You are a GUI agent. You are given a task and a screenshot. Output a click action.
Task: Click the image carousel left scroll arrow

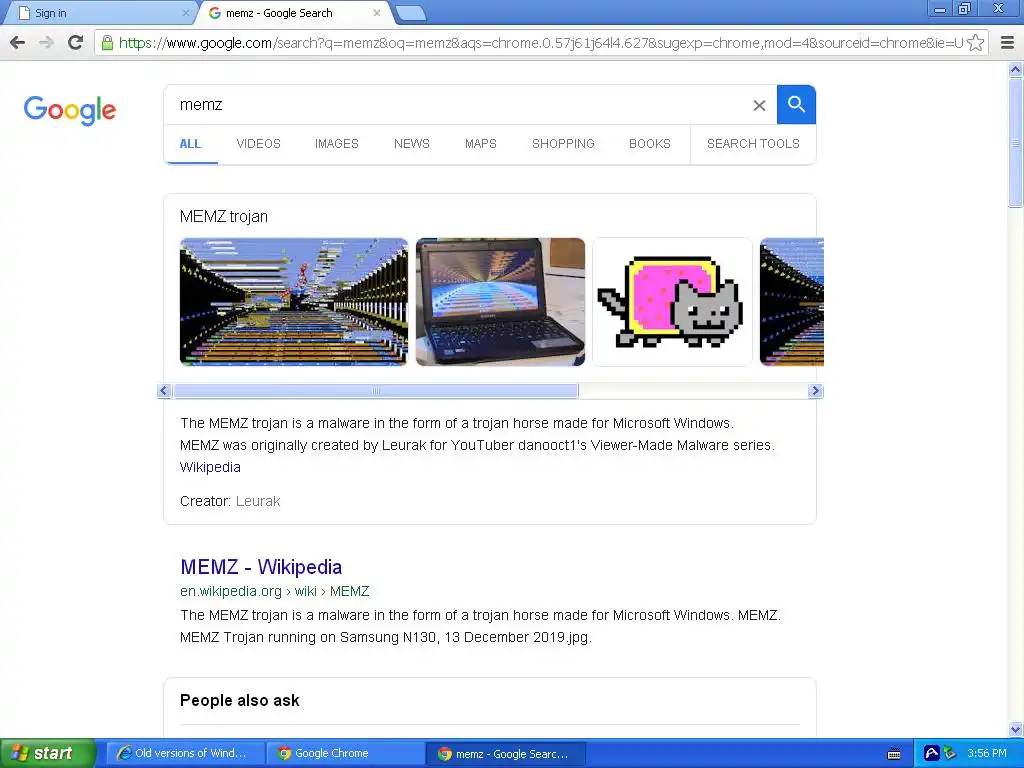(x=164, y=391)
